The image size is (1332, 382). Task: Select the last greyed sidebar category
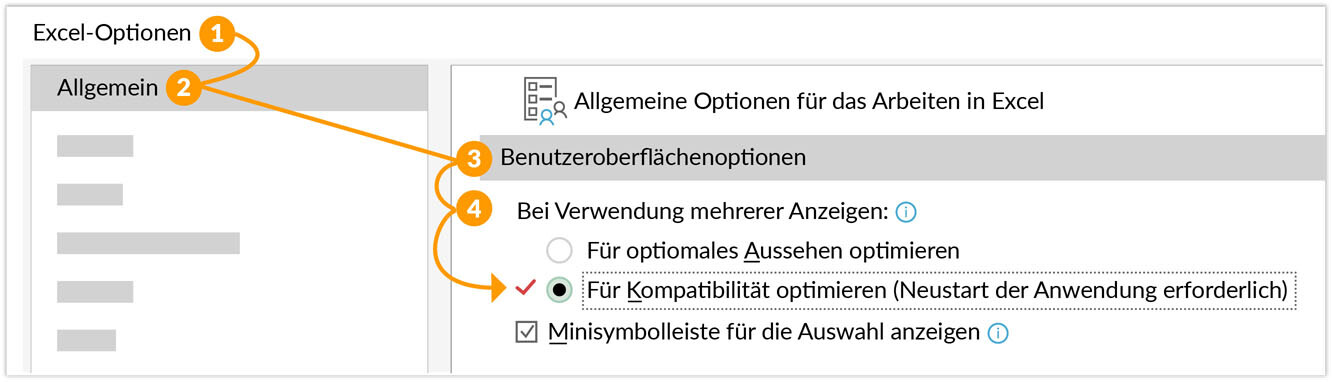coord(86,340)
